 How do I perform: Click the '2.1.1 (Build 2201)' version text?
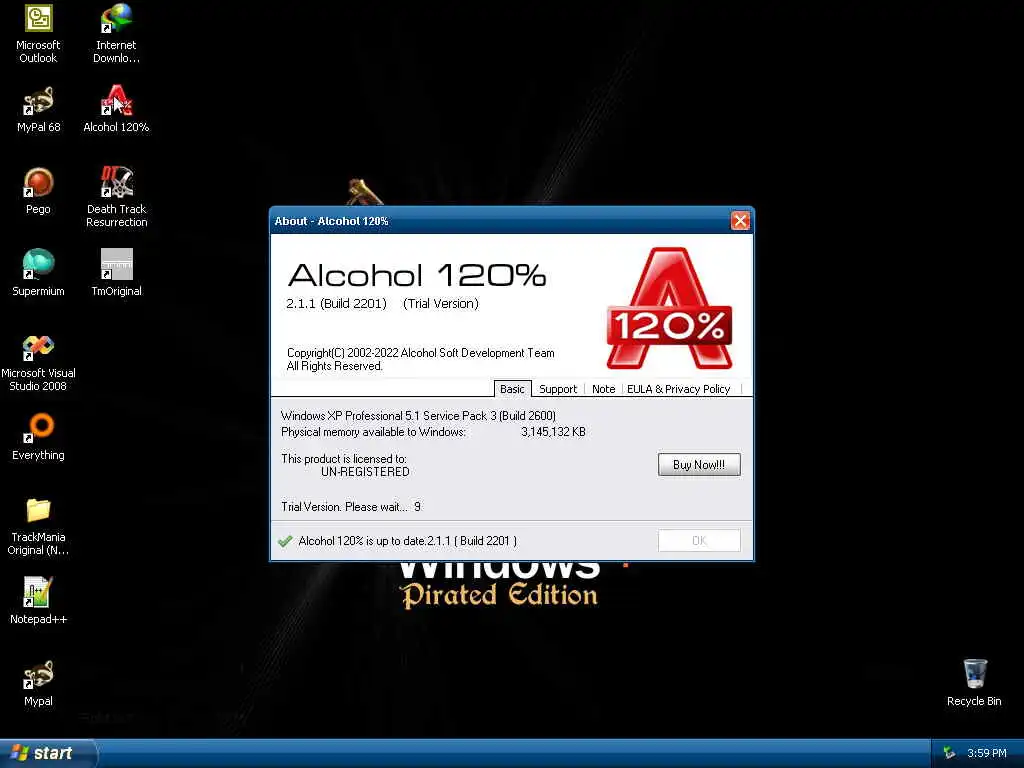pyautogui.click(x=336, y=304)
